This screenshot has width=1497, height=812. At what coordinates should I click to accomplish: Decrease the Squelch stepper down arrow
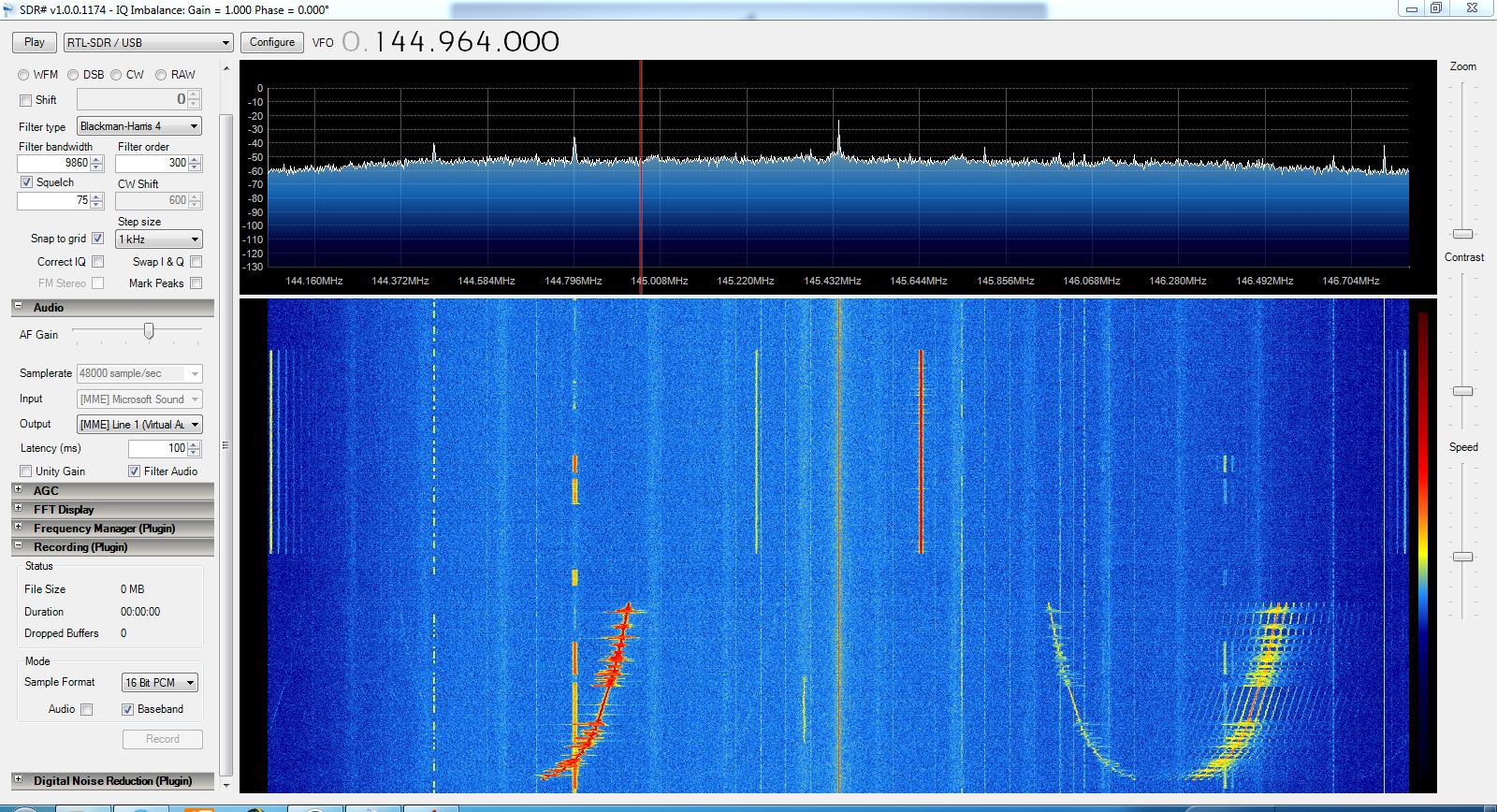click(96, 205)
